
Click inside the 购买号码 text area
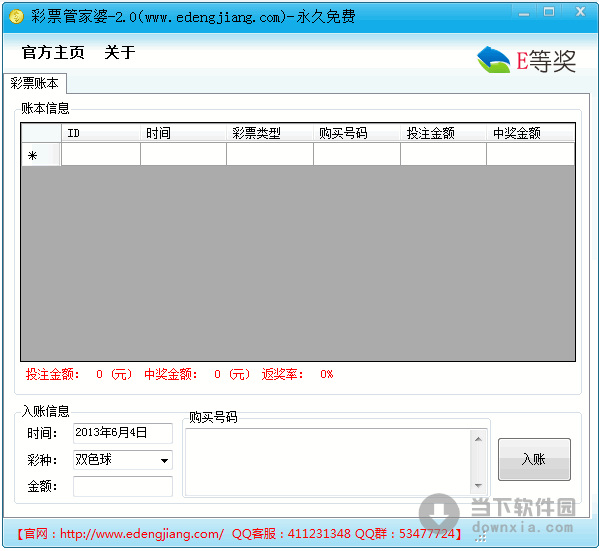[x=329, y=462]
